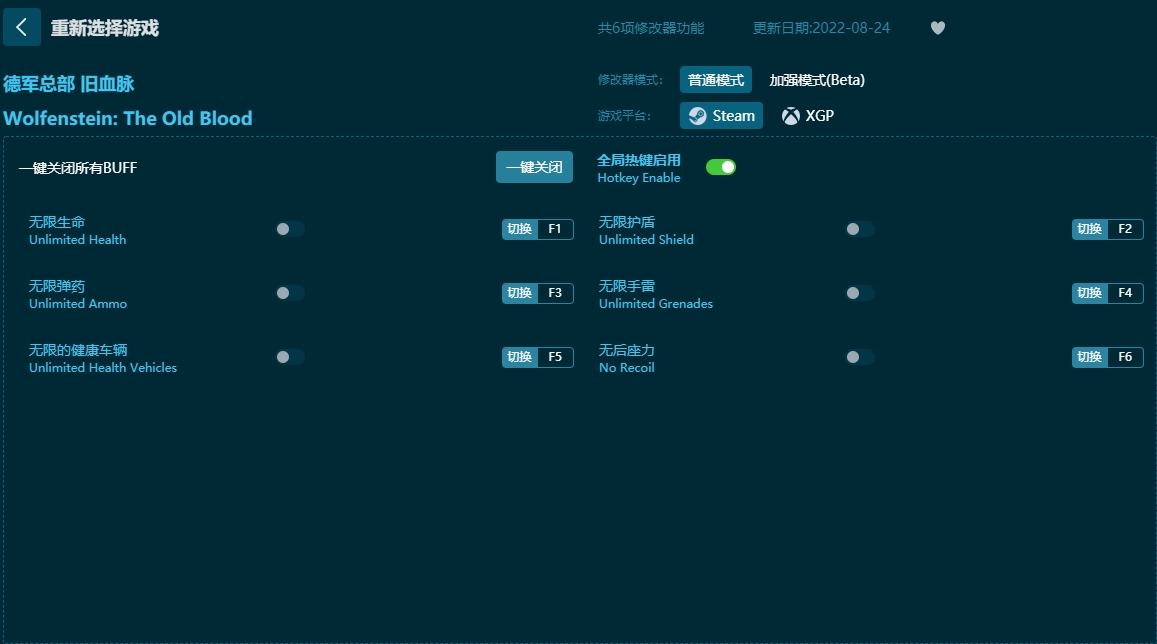The height and width of the screenshot is (644, 1157).
Task: Click the back arrow icon
Action: coord(22,27)
